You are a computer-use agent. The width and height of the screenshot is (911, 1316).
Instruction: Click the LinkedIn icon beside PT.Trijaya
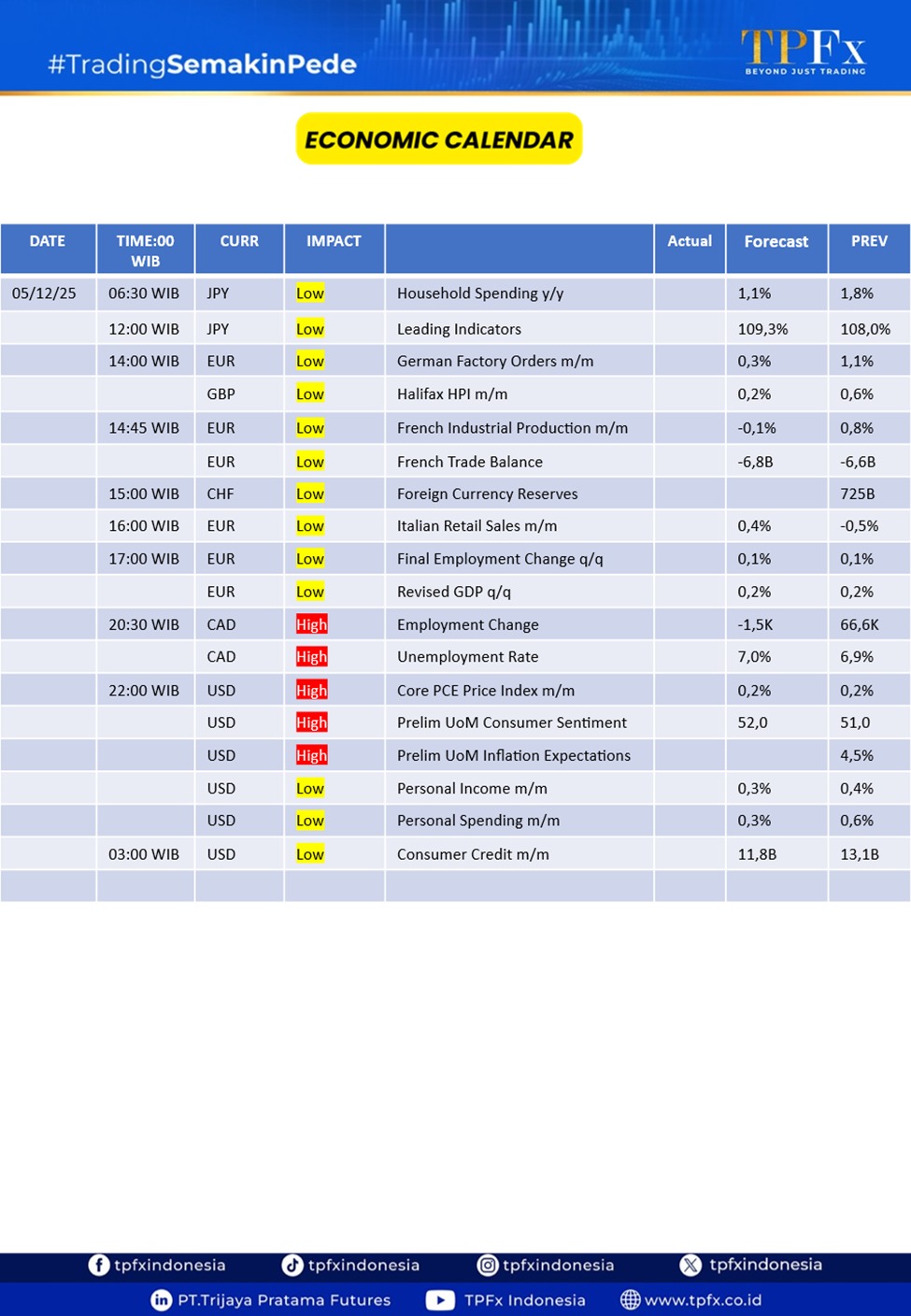(x=161, y=1300)
